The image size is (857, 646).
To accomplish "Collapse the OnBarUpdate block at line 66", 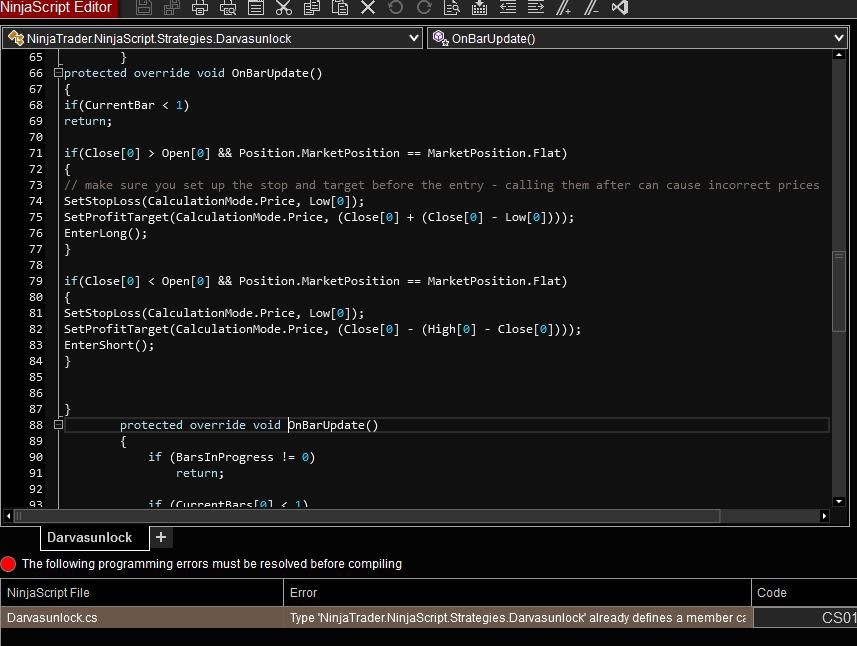I will coord(58,73).
